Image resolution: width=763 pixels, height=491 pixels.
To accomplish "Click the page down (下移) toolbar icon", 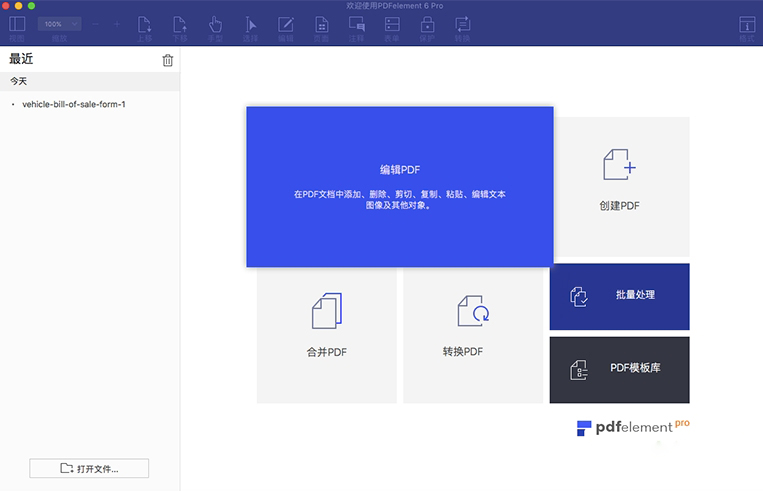I will (180, 24).
